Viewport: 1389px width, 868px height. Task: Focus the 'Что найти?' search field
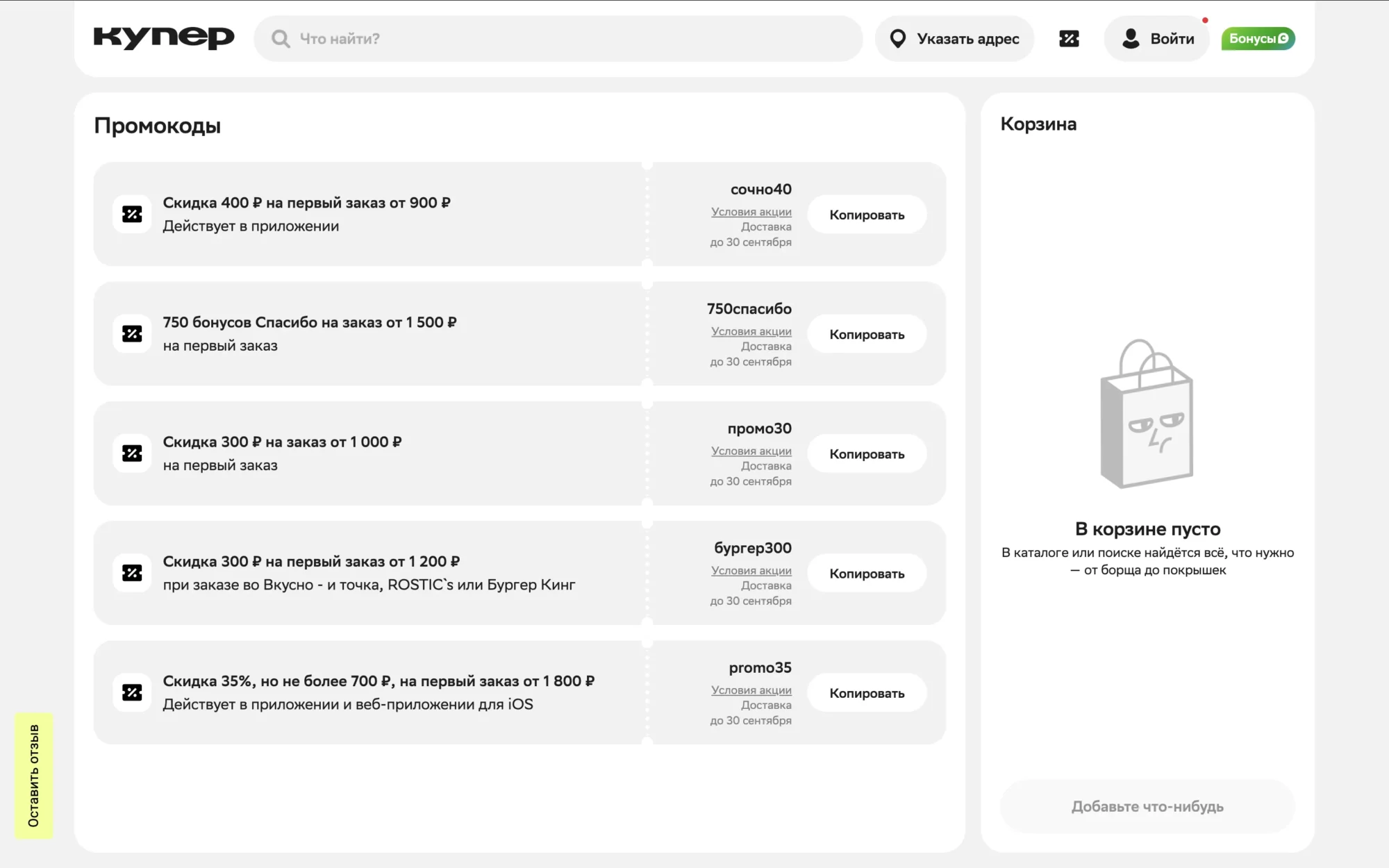pyautogui.click(x=558, y=39)
